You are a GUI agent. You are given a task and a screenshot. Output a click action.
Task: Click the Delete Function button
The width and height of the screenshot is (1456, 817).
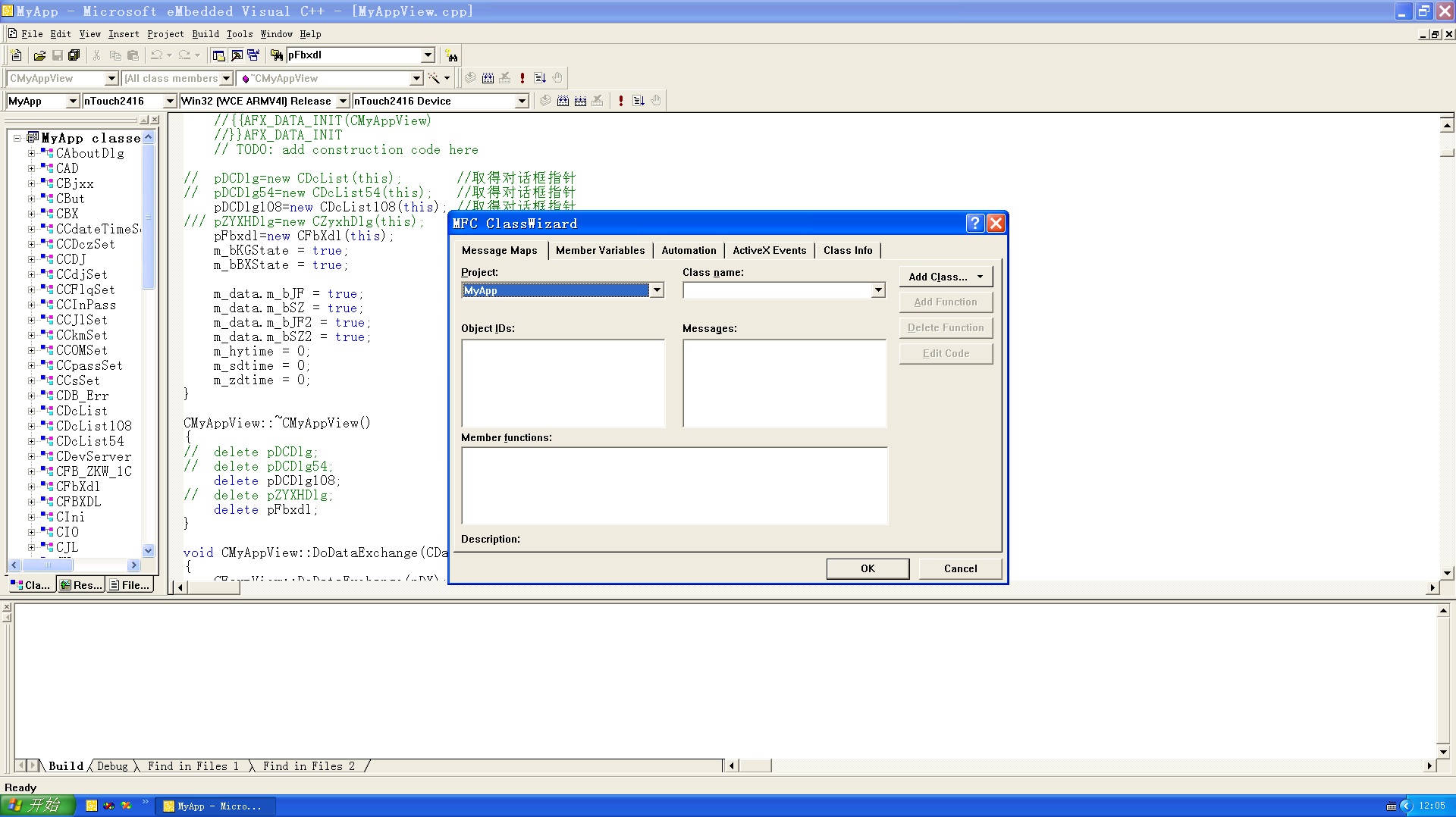946,327
